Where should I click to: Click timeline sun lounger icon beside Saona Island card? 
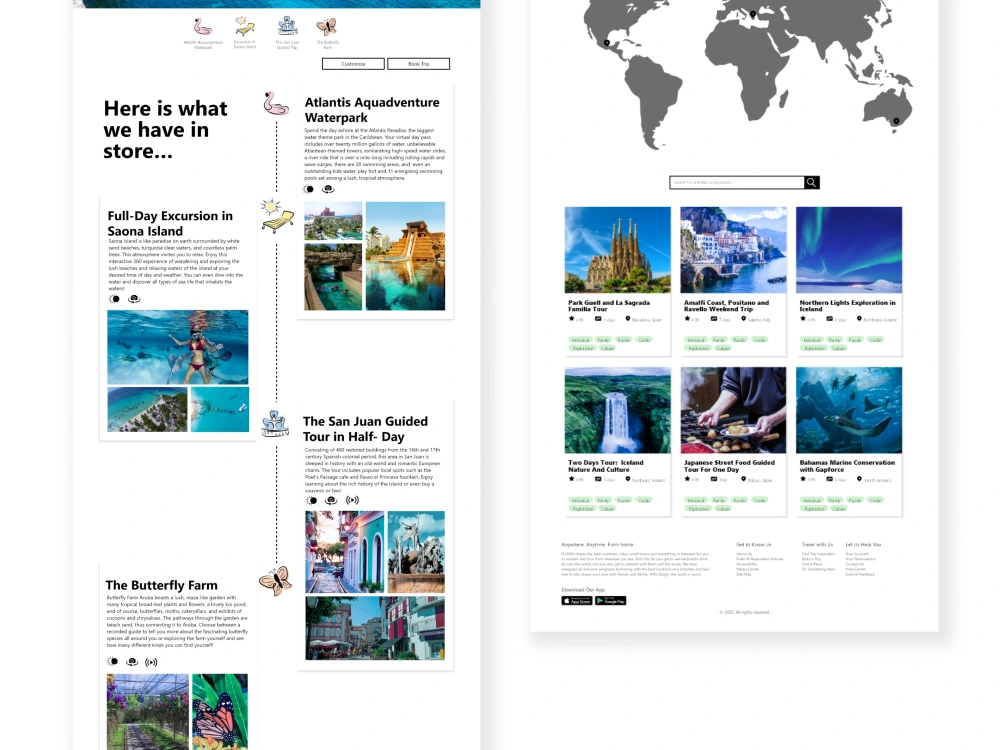click(x=277, y=216)
